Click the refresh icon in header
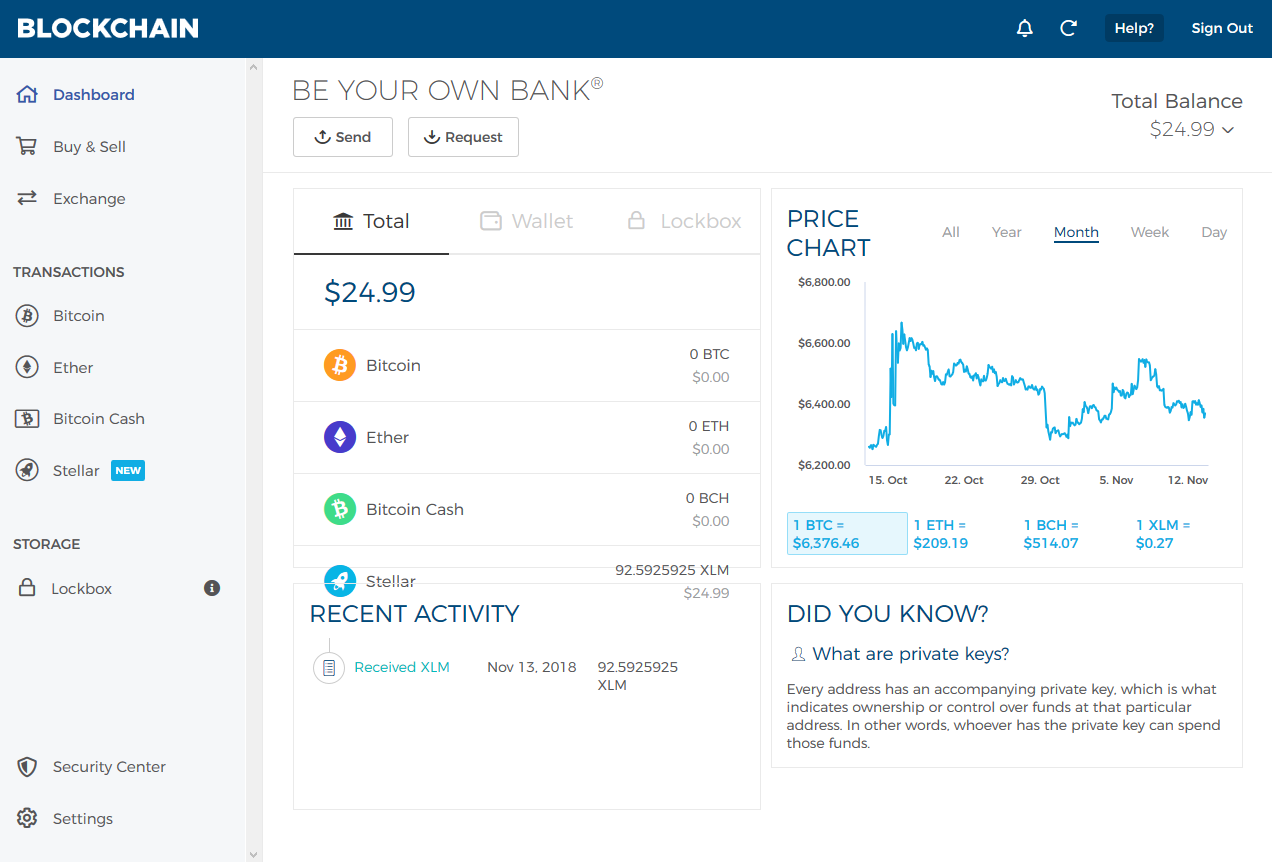Image resolution: width=1272 pixels, height=862 pixels. [1068, 28]
